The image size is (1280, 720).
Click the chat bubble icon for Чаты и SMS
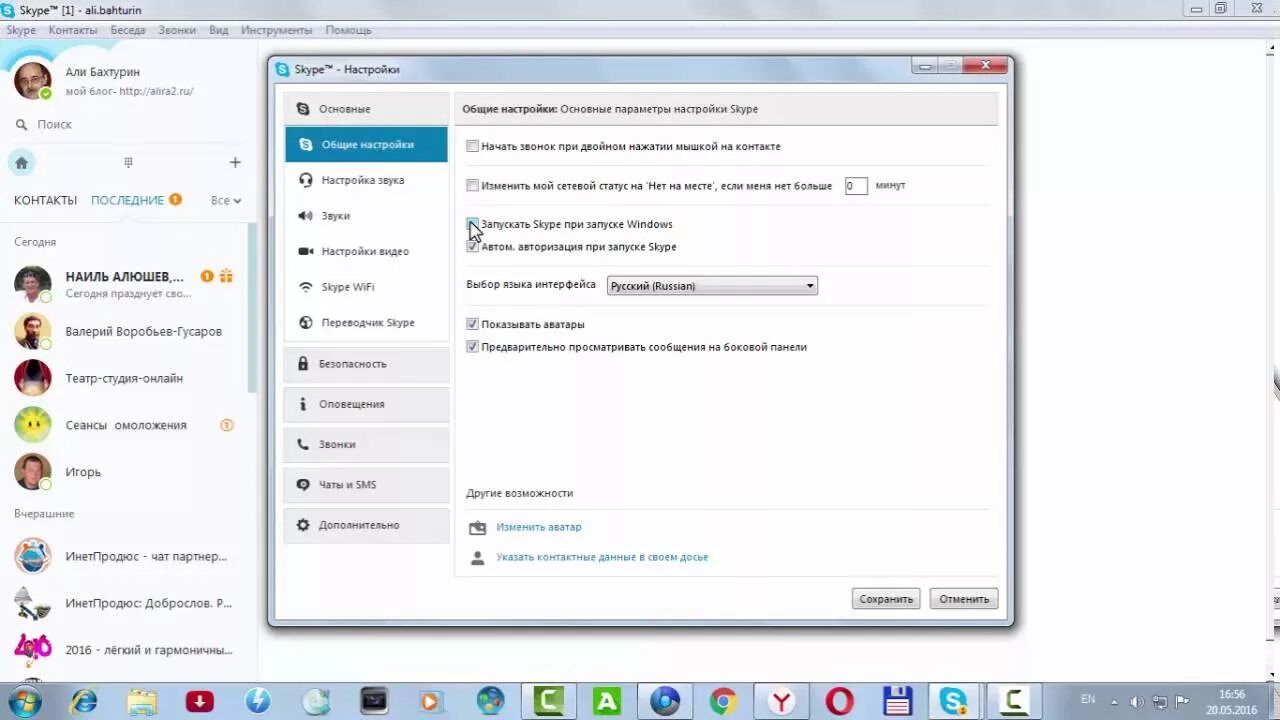tap(303, 485)
